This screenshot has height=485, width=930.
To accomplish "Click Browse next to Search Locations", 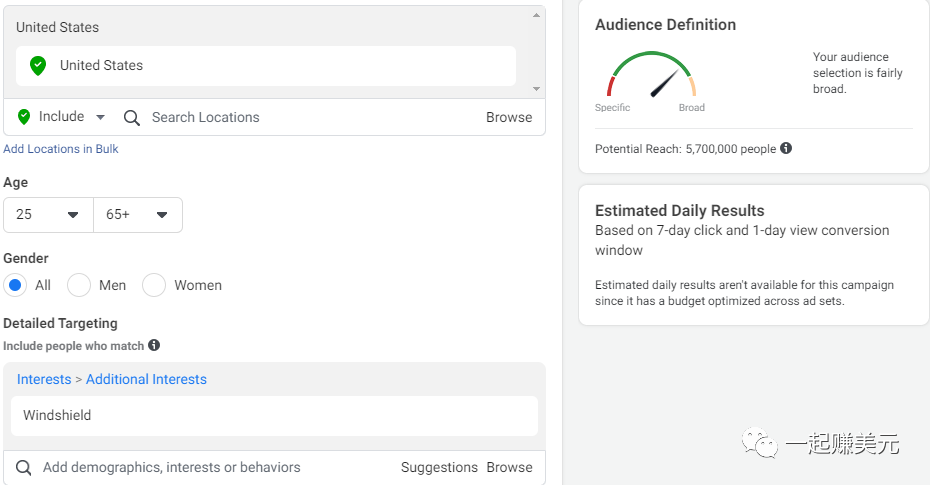I will point(509,117).
